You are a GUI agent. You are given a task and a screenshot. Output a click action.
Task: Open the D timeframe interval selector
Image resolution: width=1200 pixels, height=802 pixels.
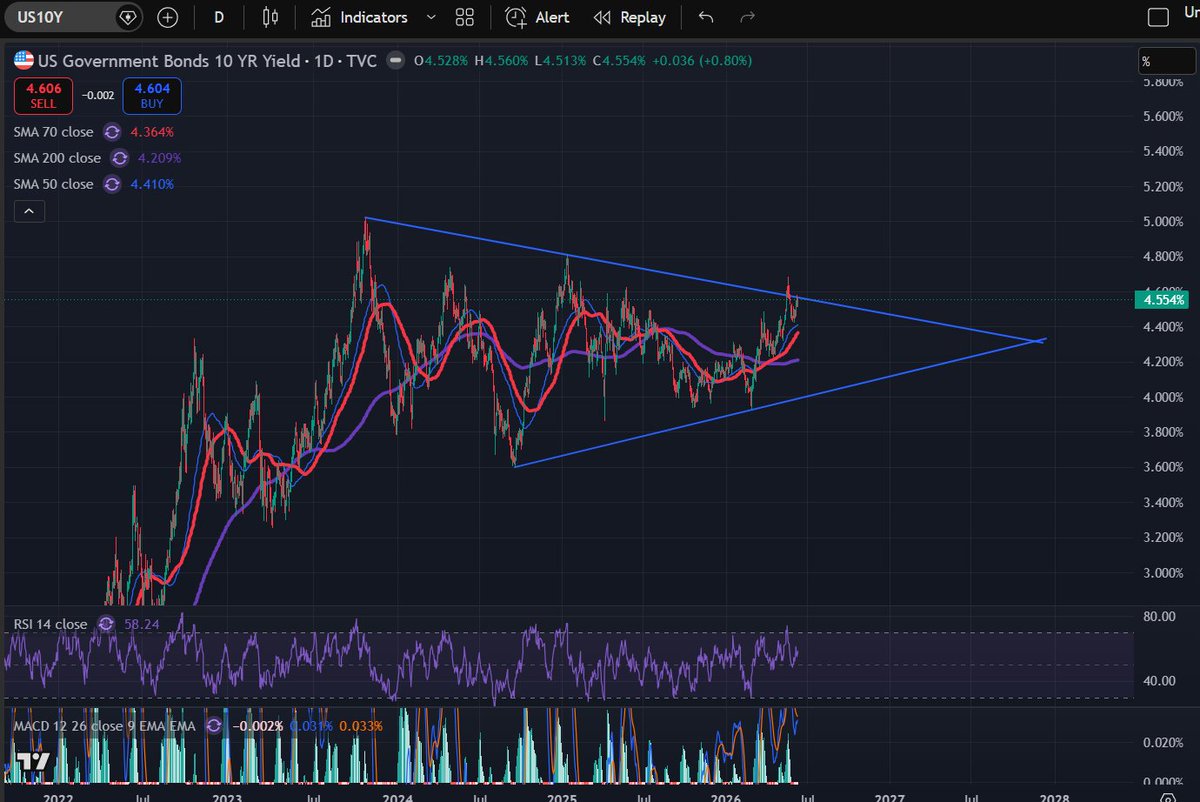coord(218,17)
